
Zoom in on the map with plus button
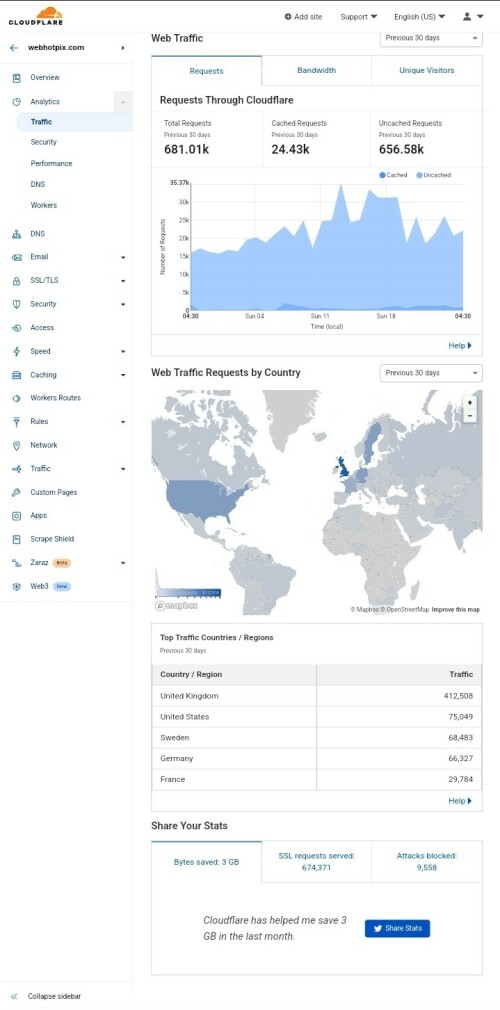470,403
